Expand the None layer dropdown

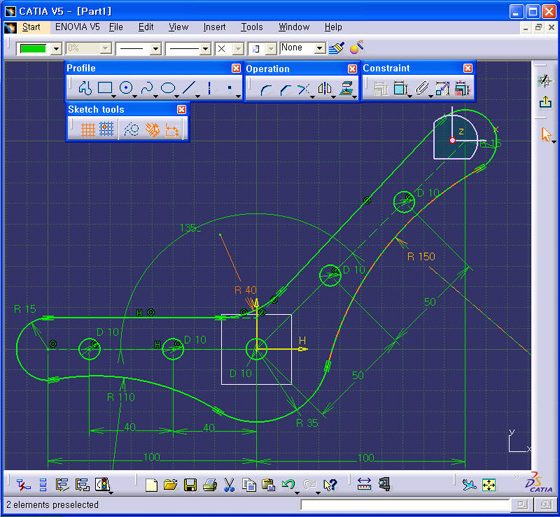pyautogui.click(x=320, y=48)
